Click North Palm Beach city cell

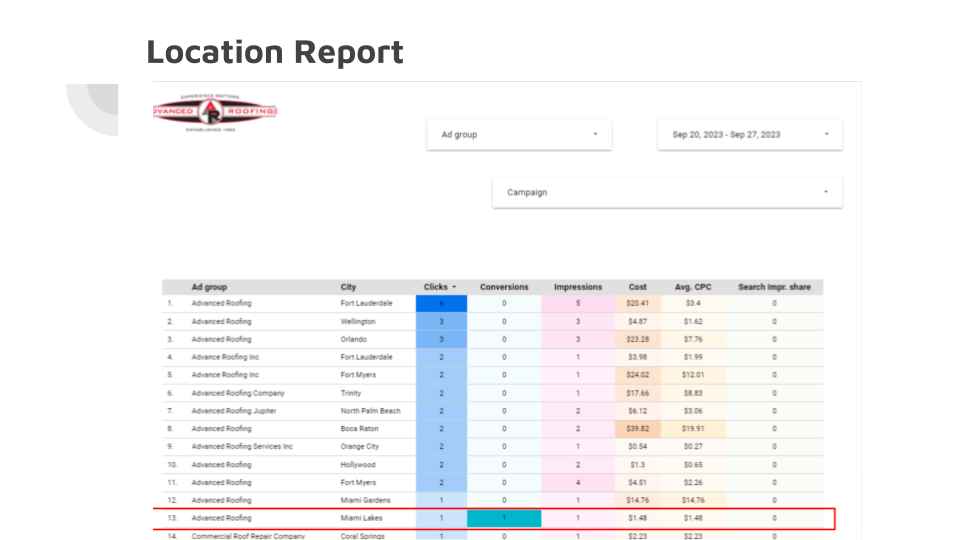370,411
